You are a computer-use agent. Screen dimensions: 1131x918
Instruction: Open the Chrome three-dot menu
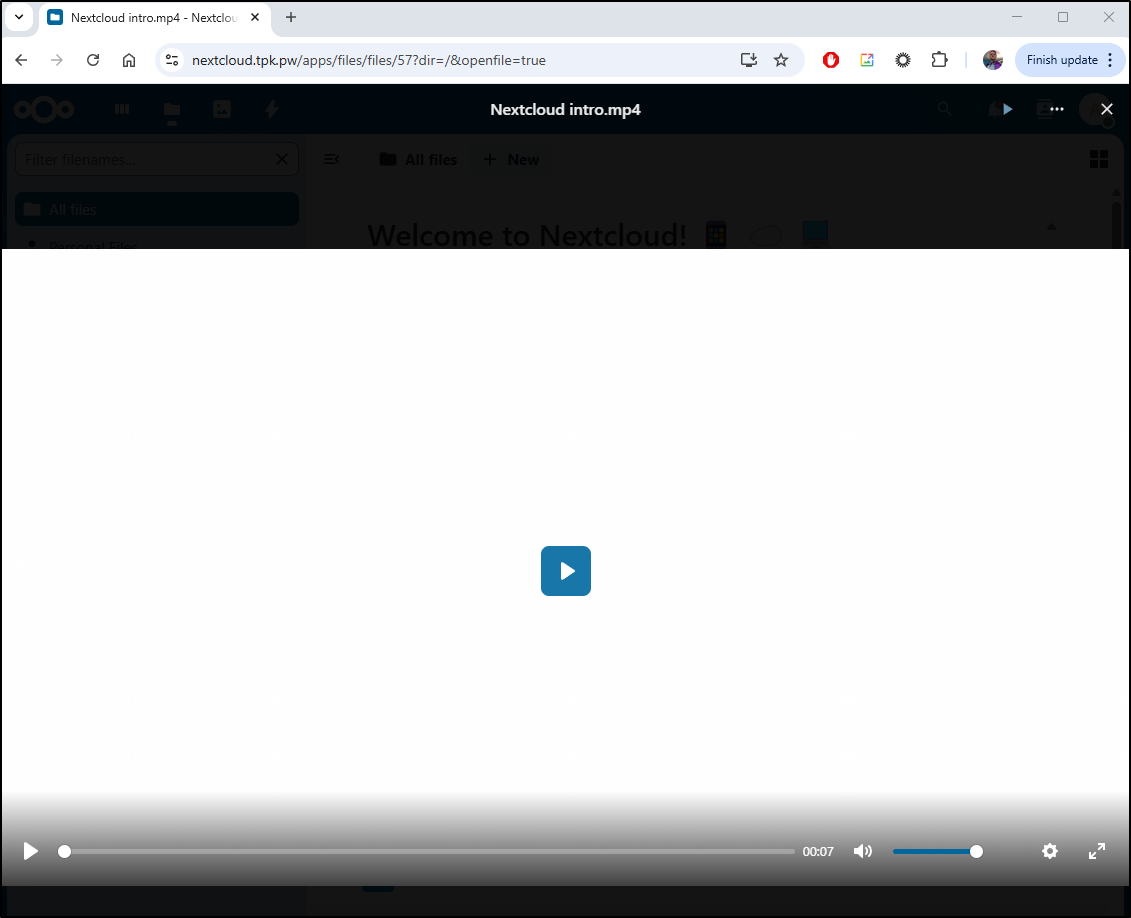1110,60
